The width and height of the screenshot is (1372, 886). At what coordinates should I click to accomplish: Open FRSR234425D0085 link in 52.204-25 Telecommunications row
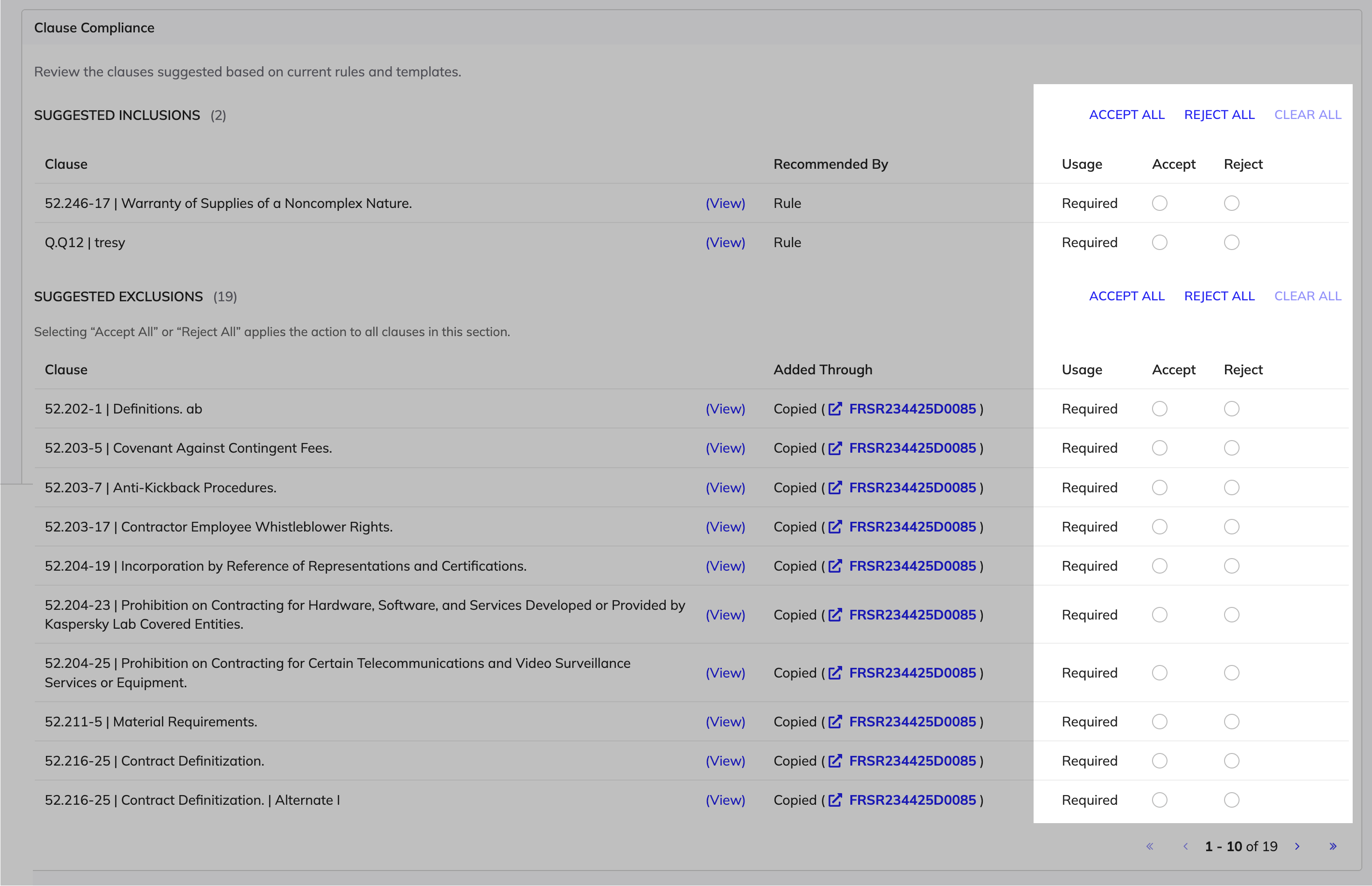pos(913,673)
